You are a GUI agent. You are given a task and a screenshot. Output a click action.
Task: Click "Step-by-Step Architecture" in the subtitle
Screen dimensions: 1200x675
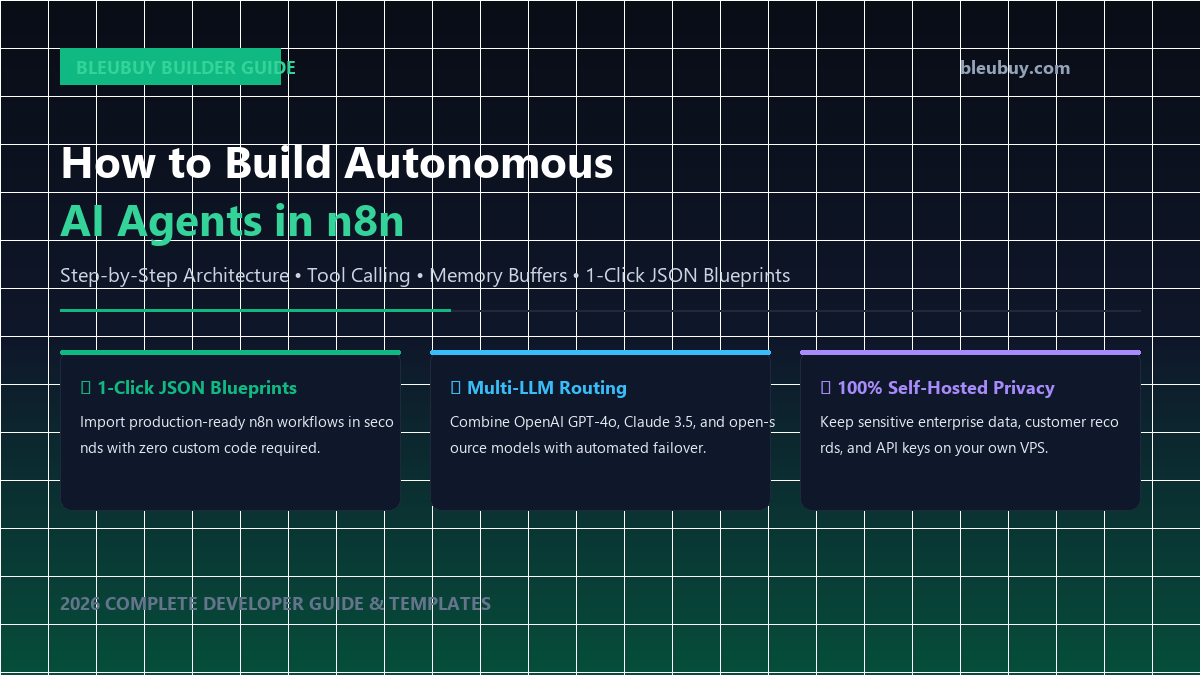pos(174,275)
